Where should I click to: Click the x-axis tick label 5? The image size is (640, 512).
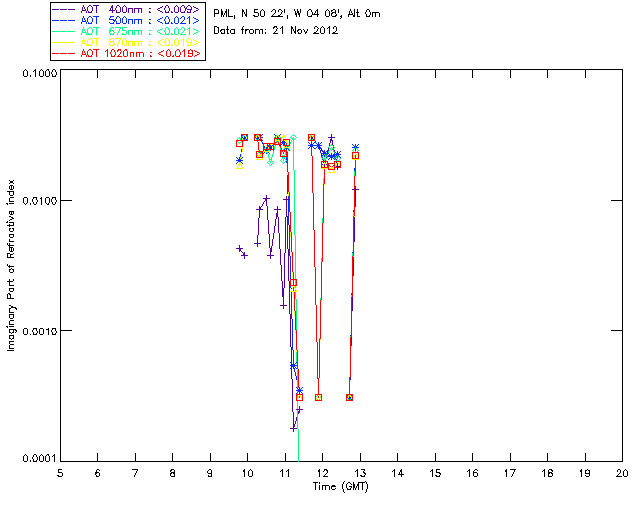[x=60, y=473]
